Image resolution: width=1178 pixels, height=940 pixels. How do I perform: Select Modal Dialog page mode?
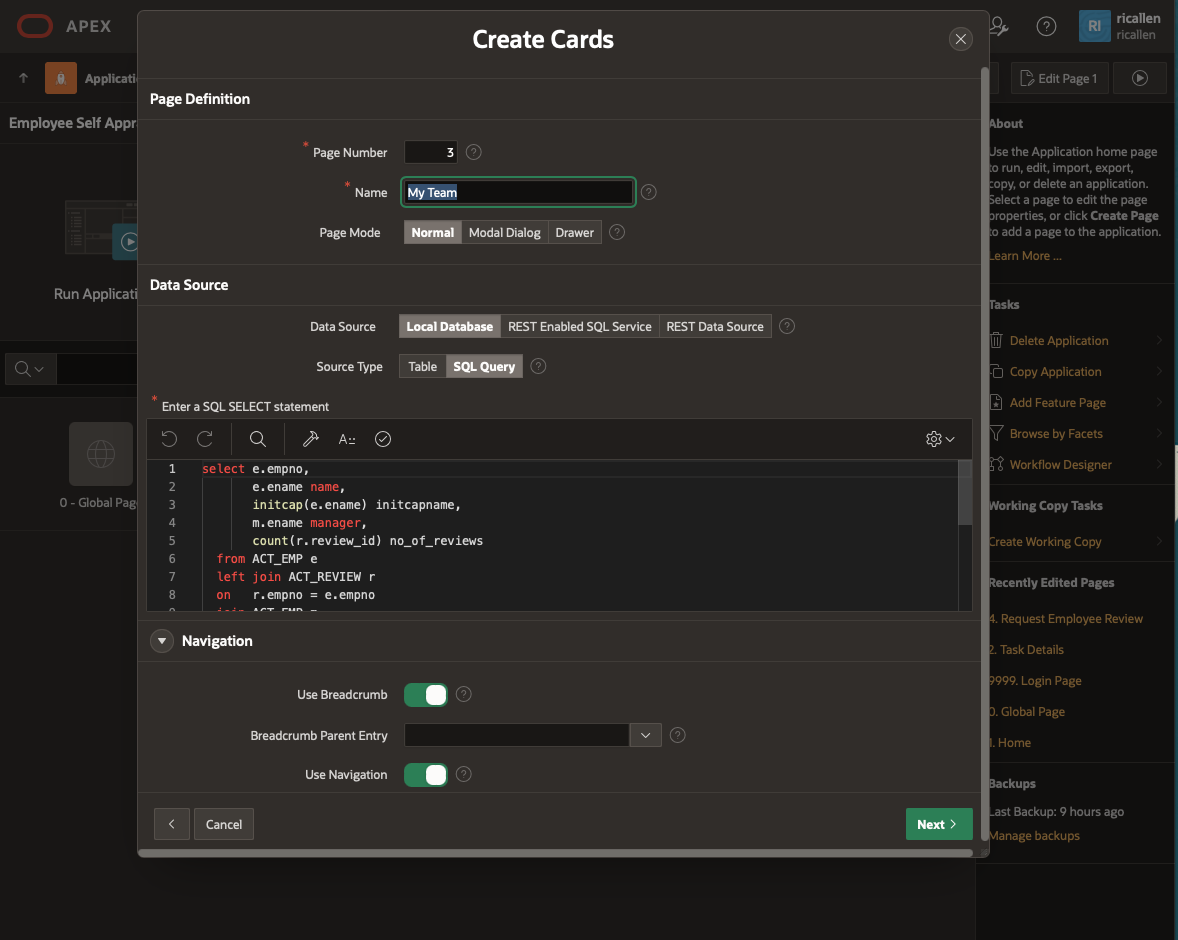click(505, 232)
